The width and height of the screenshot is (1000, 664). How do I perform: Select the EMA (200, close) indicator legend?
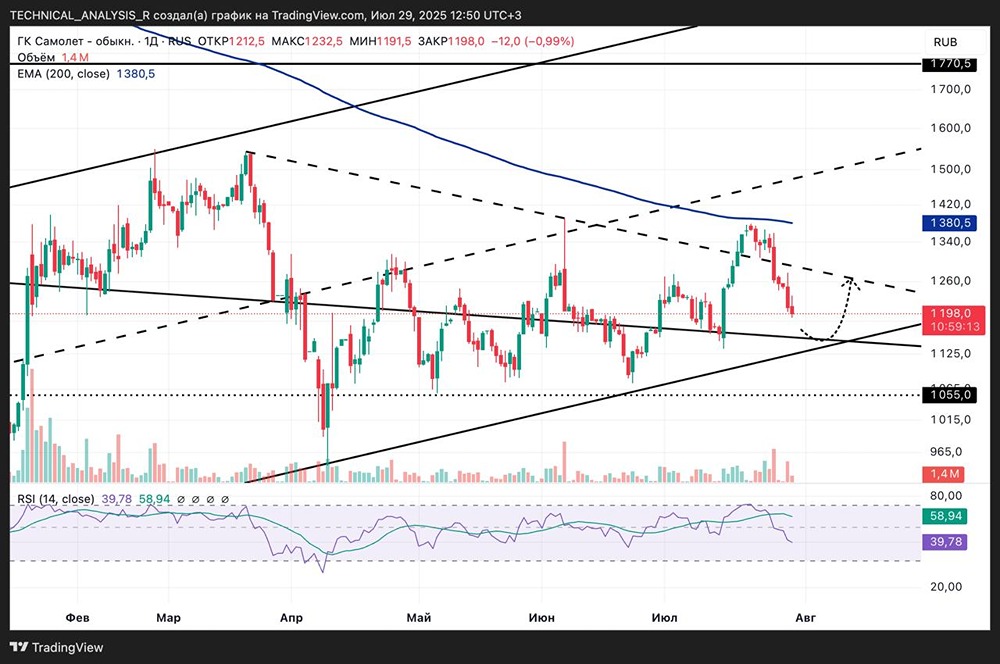click(x=85, y=74)
